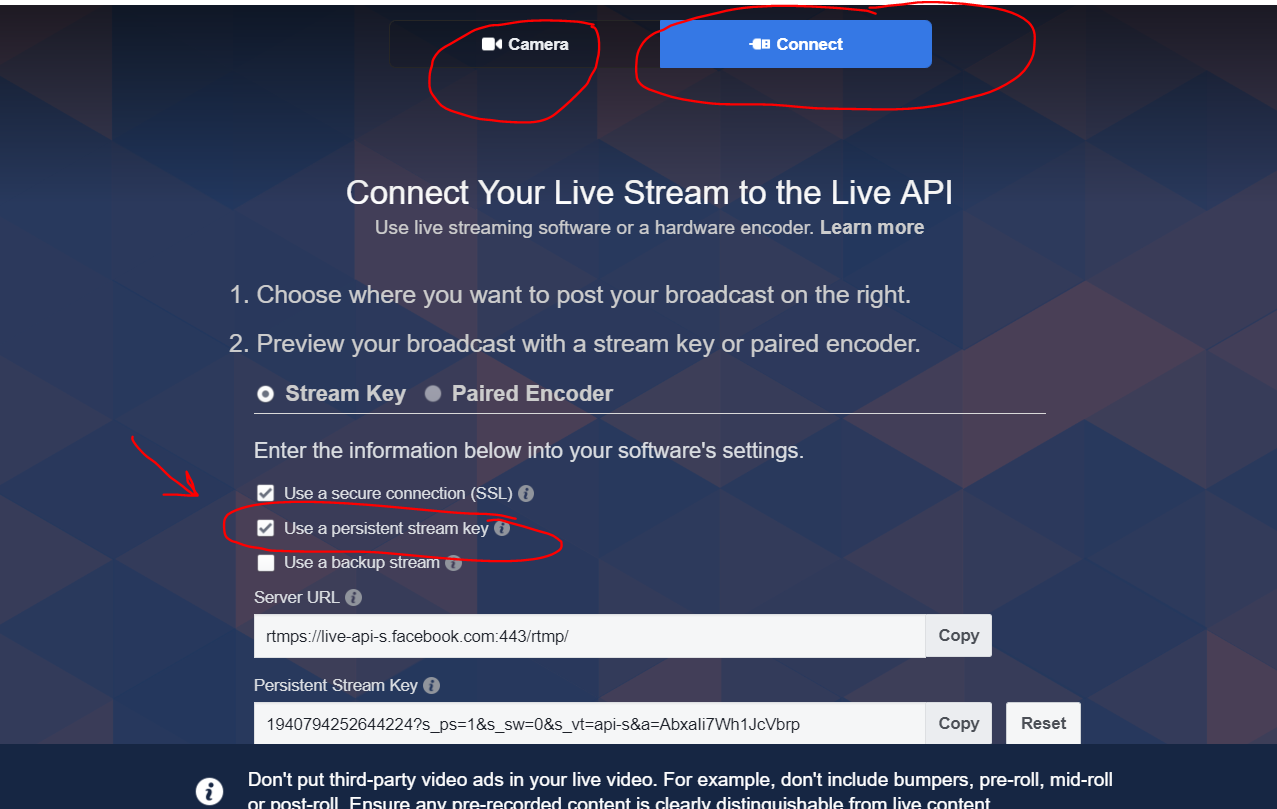Click info icon next to Persistent Stream Key label

pos(431,686)
